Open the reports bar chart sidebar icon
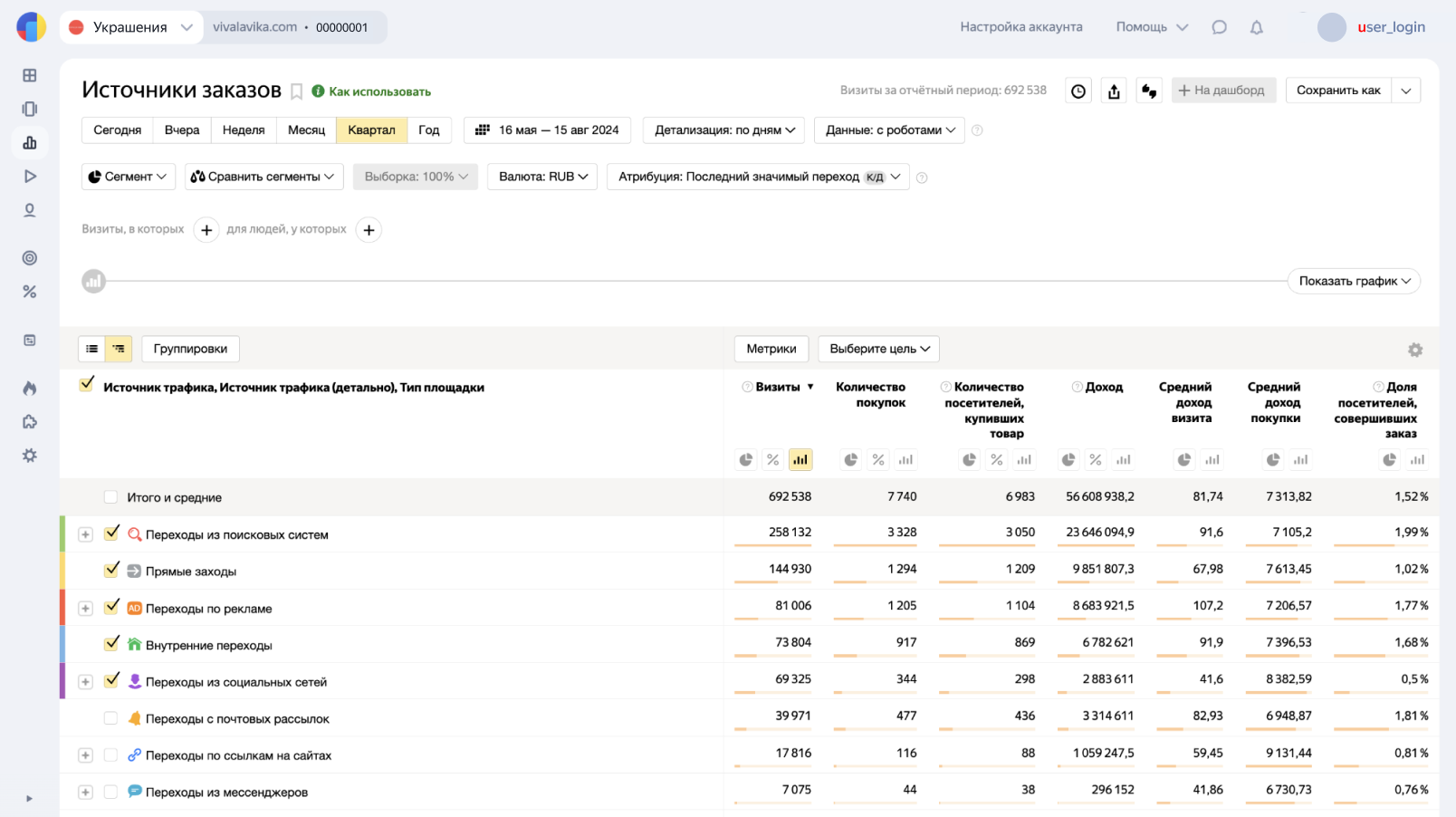 pos(30,142)
